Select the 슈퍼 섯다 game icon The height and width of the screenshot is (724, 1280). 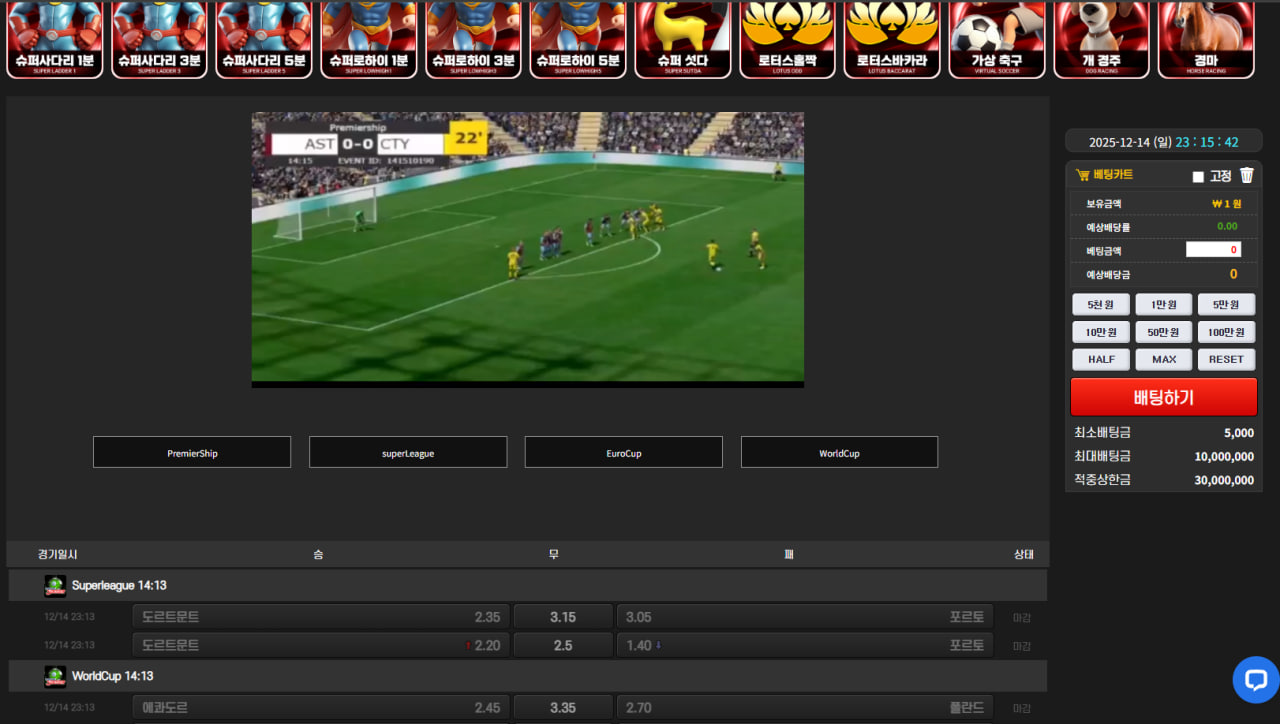(683, 39)
